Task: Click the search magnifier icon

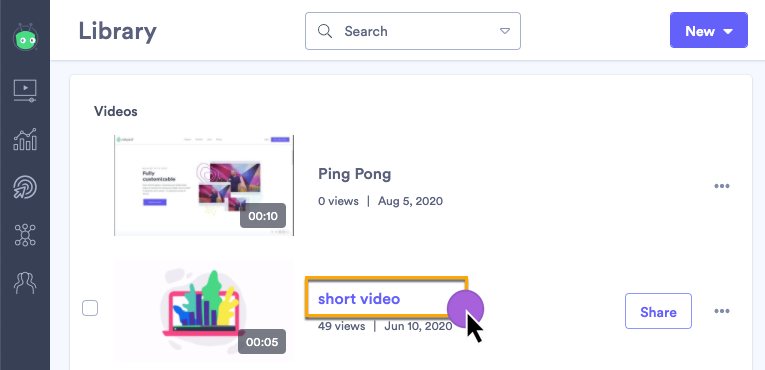Action: pyautogui.click(x=325, y=31)
